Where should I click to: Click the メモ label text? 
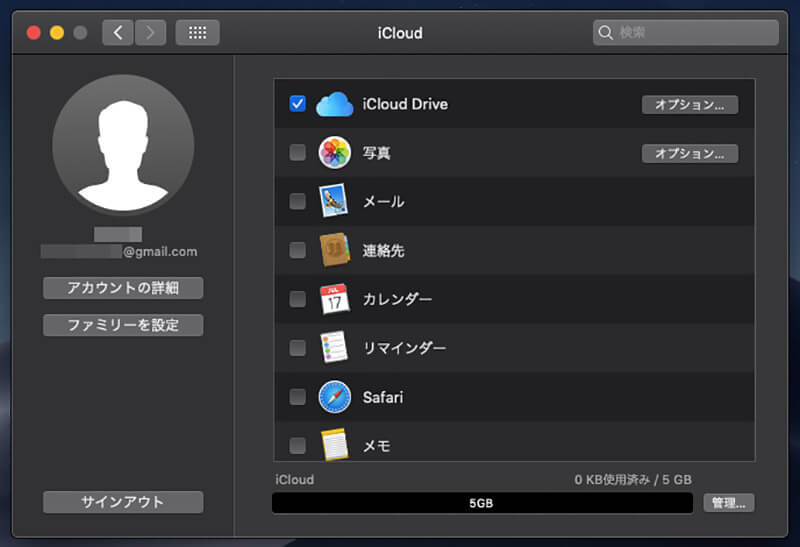click(x=377, y=446)
